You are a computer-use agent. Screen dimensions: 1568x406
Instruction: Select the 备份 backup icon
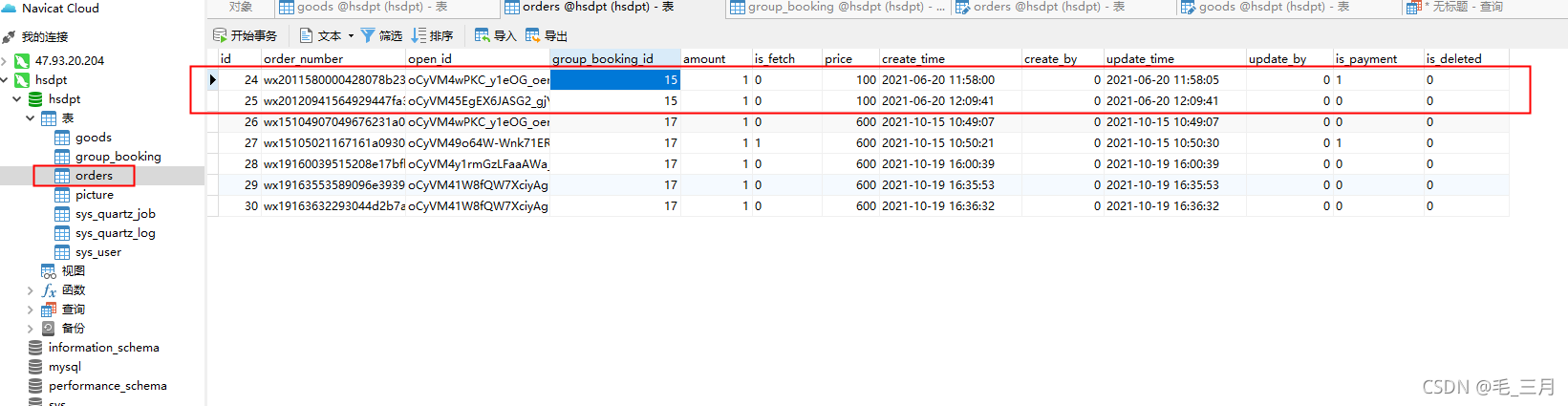coord(49,329)
